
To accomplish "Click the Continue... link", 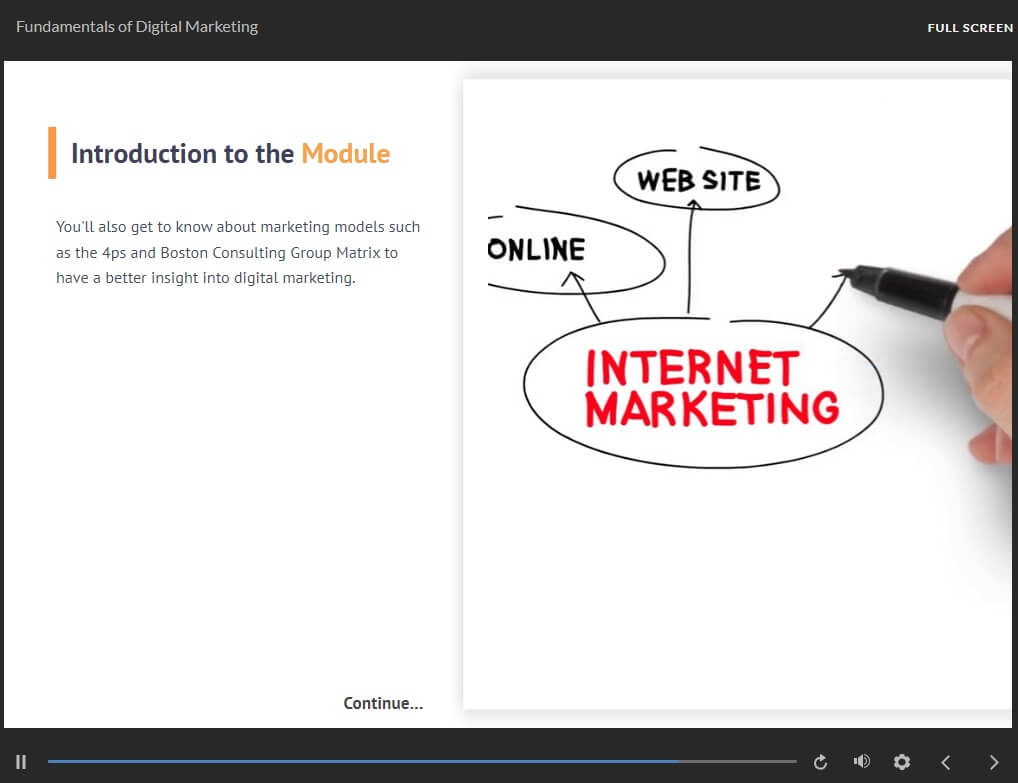I will (x=383, y=703).
